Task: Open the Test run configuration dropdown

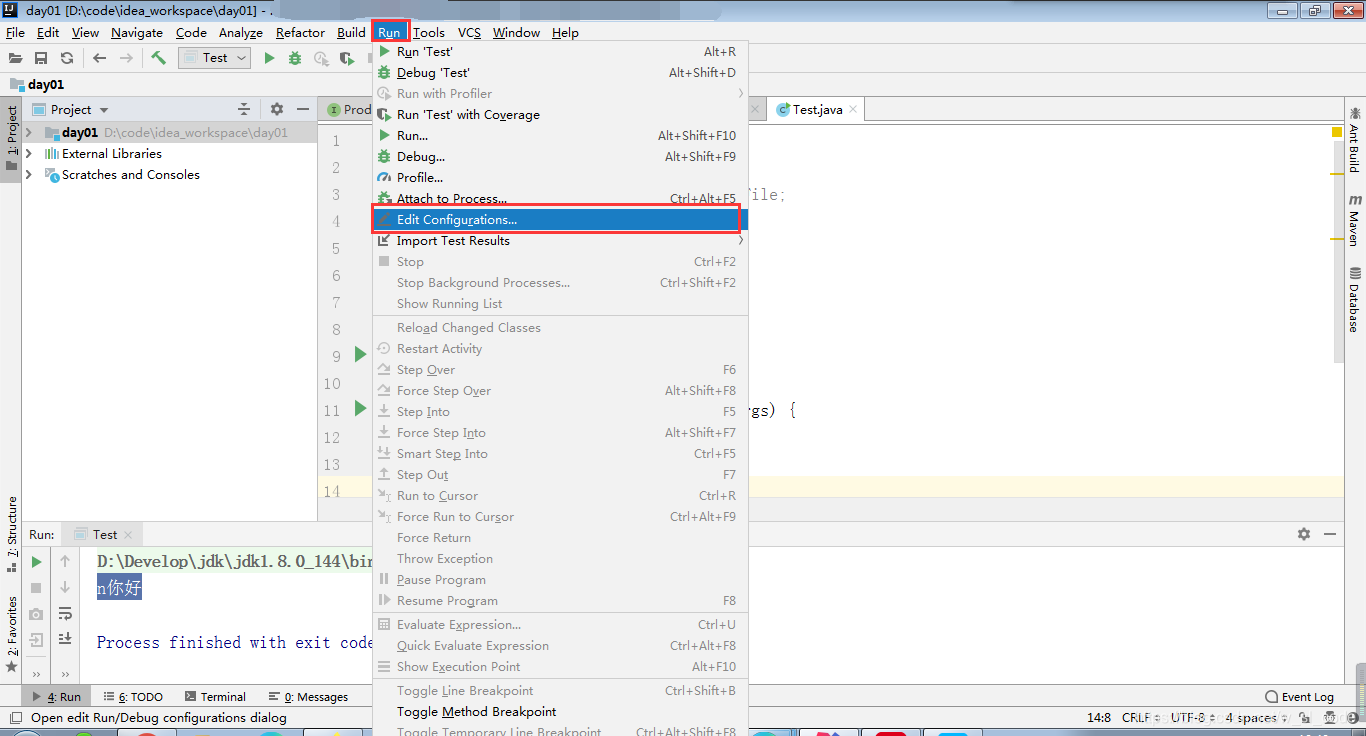Action: click(x=214, y=58)
